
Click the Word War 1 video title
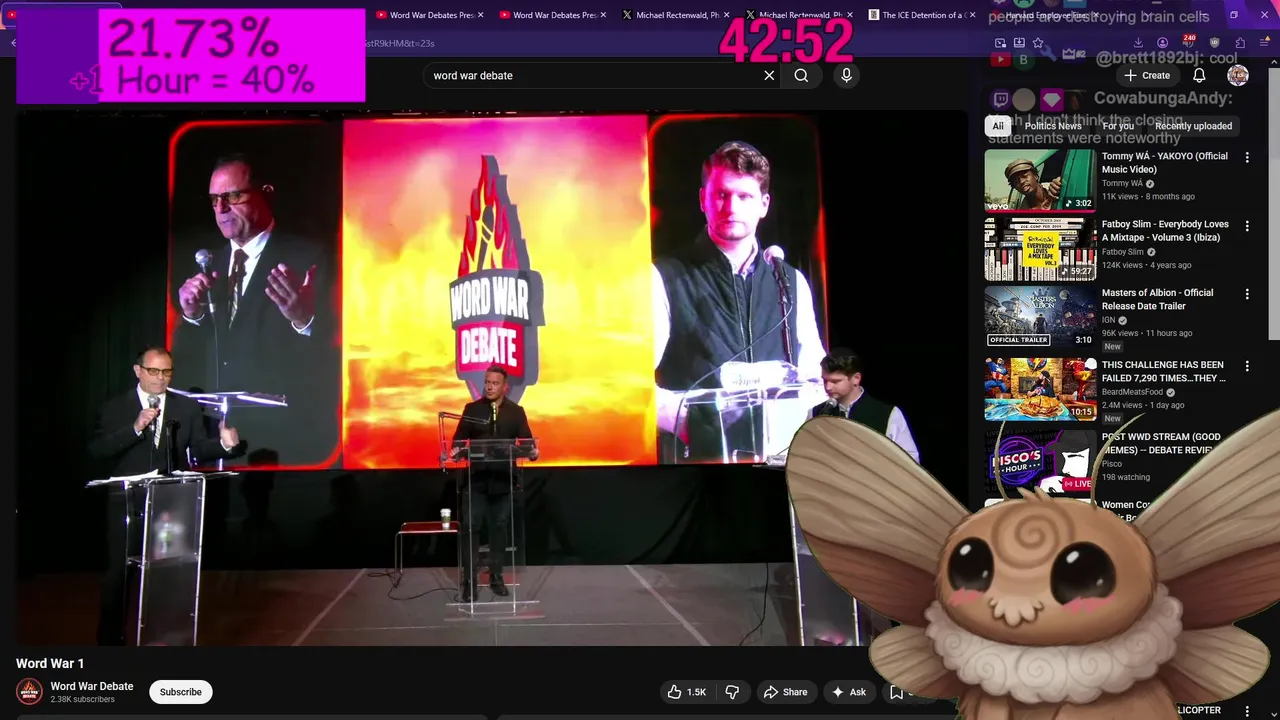(50, 663)
